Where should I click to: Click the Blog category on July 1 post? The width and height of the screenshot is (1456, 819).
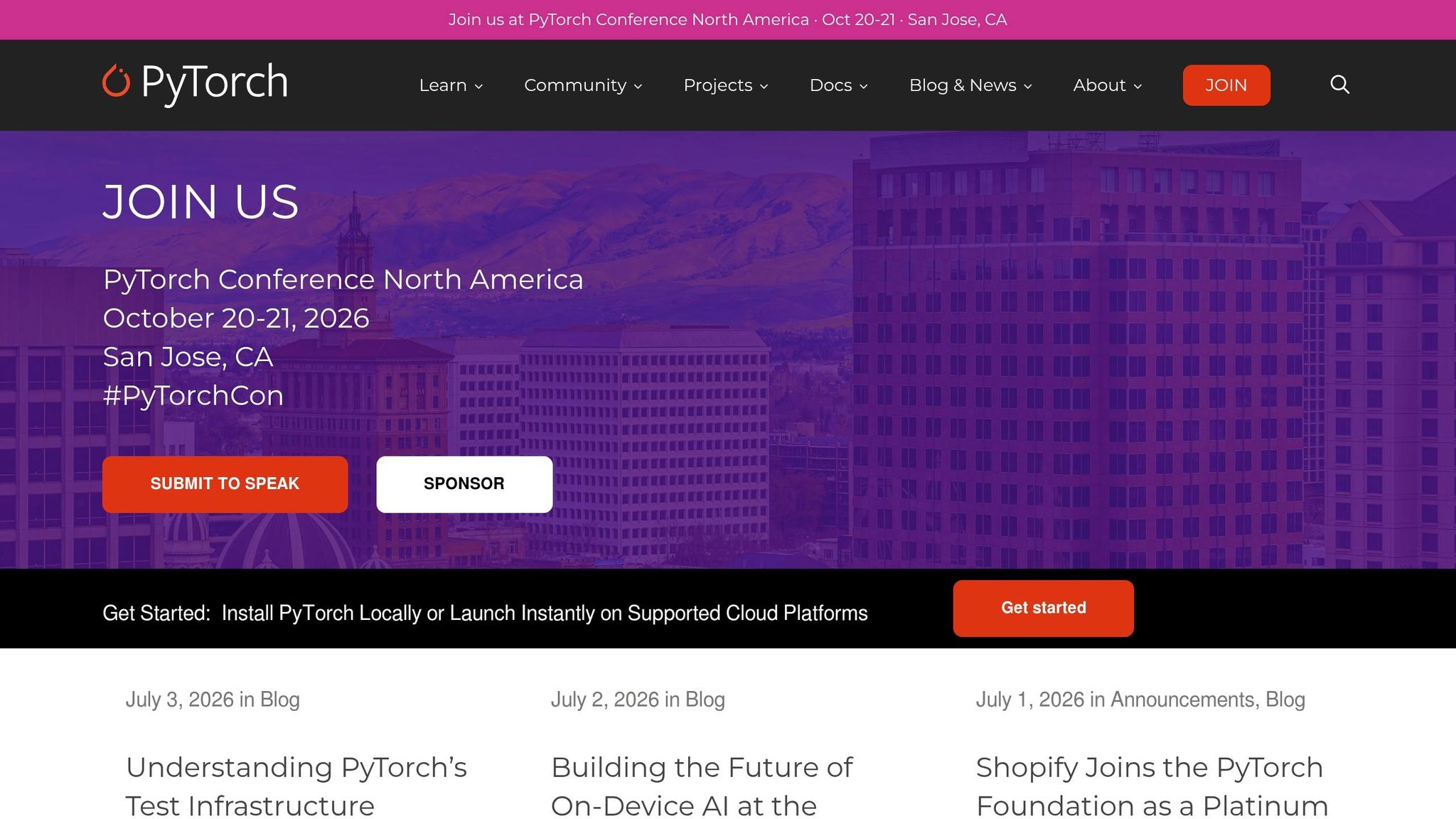pos(1285,700)
